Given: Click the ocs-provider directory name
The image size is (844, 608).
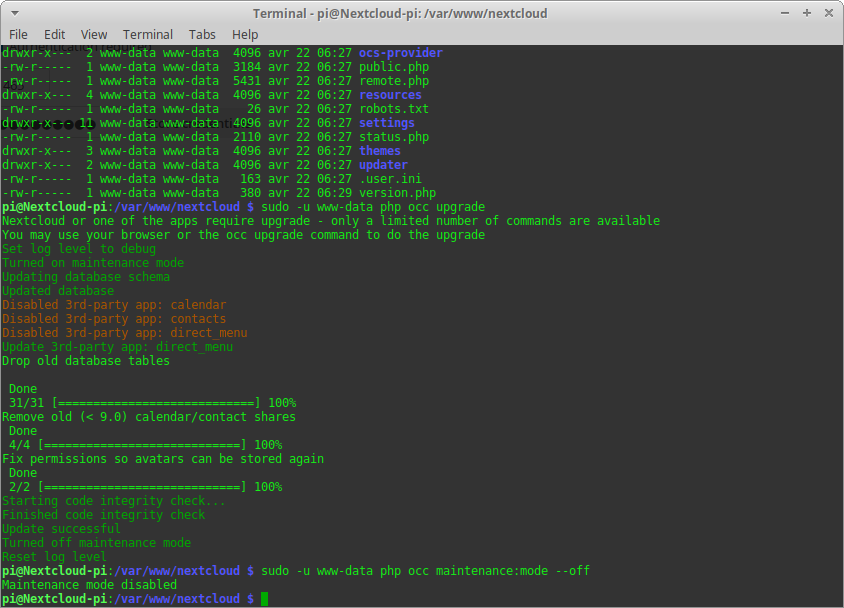Looking at the screenshot, I should click(400, 53).
